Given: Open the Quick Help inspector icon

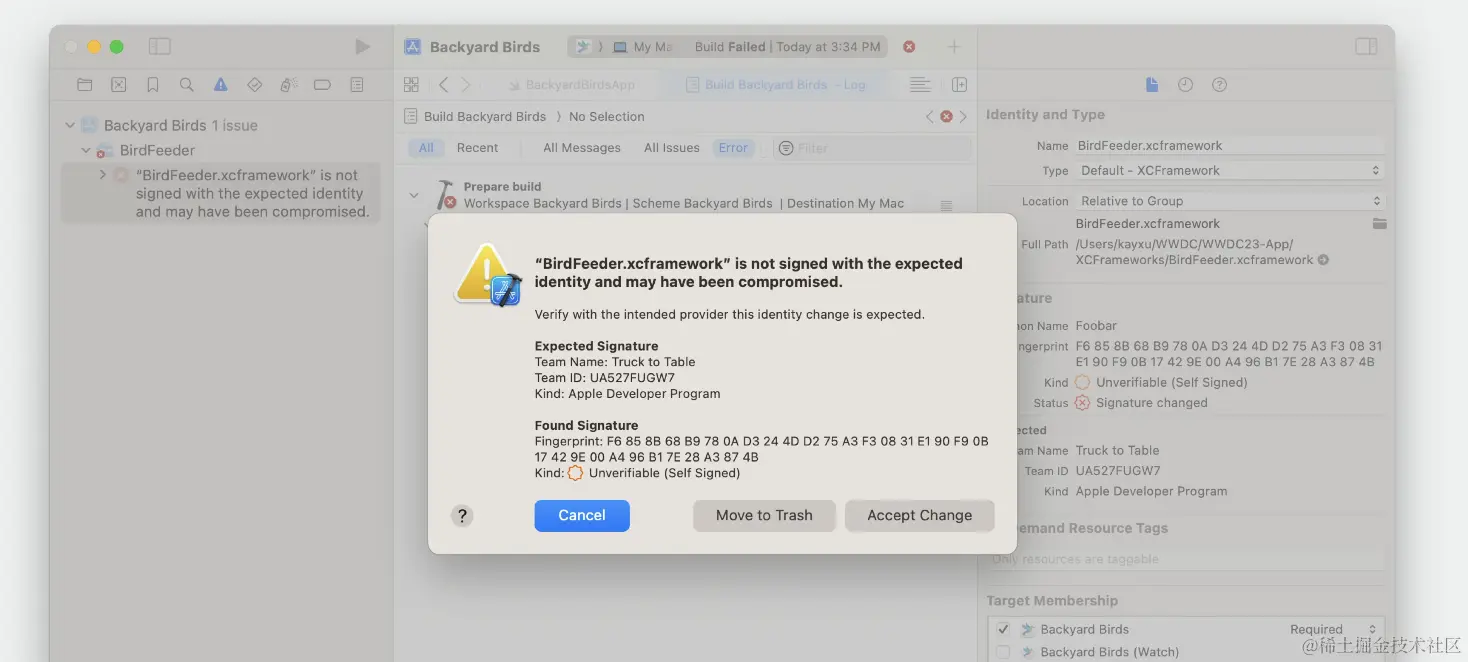Looking at the screenshot, I should [x=1219, y=85].
